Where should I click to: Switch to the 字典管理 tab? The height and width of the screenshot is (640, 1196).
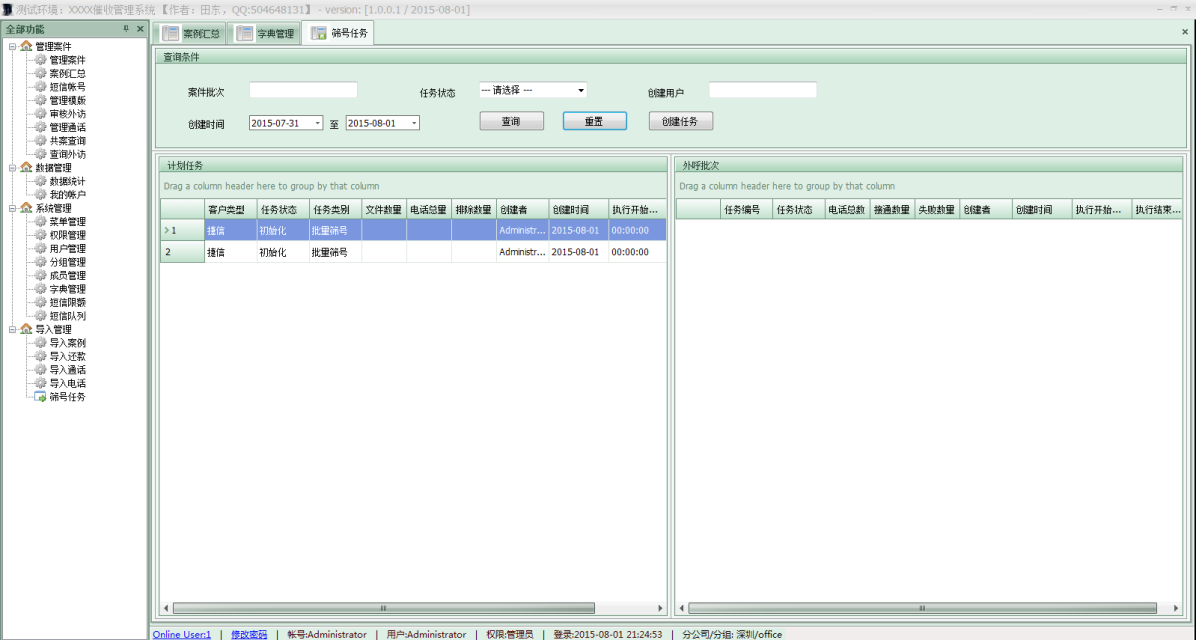[x=266, y=33]
